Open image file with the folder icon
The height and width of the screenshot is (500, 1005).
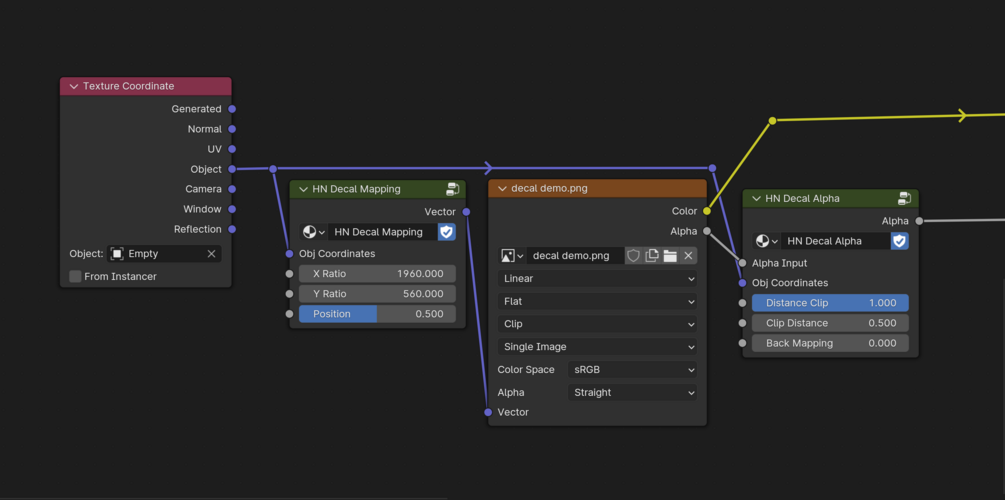[670, 256]
